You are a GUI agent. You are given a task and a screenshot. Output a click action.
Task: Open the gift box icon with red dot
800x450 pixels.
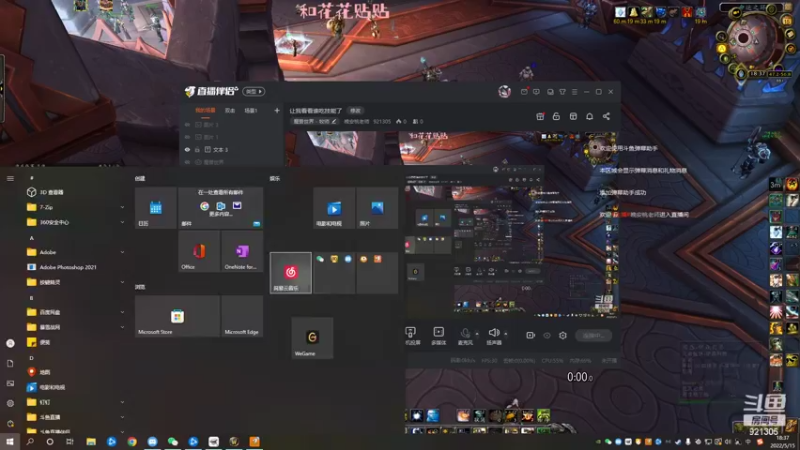pos(540,116)
